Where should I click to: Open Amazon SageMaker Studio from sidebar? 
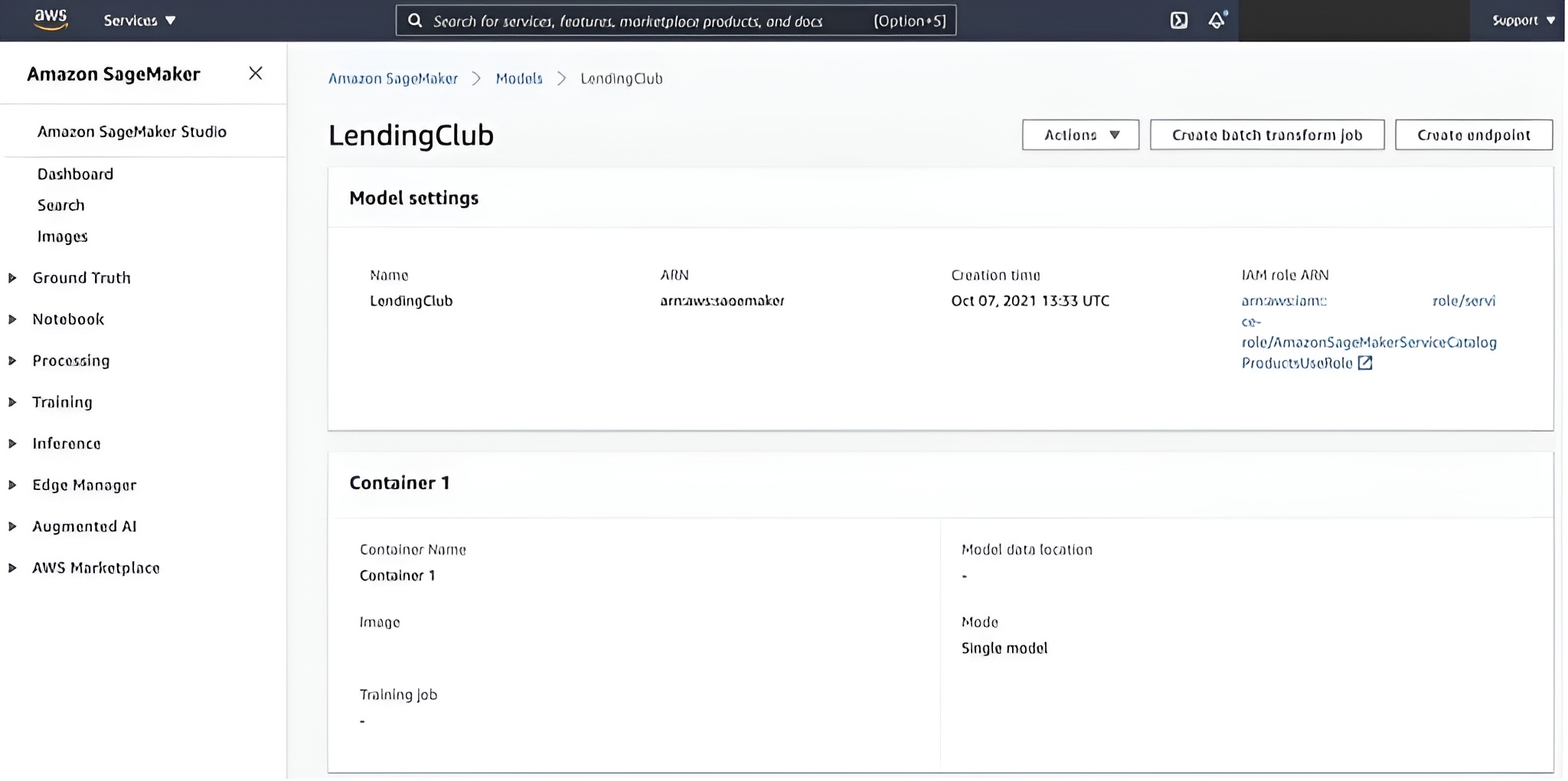132,132
